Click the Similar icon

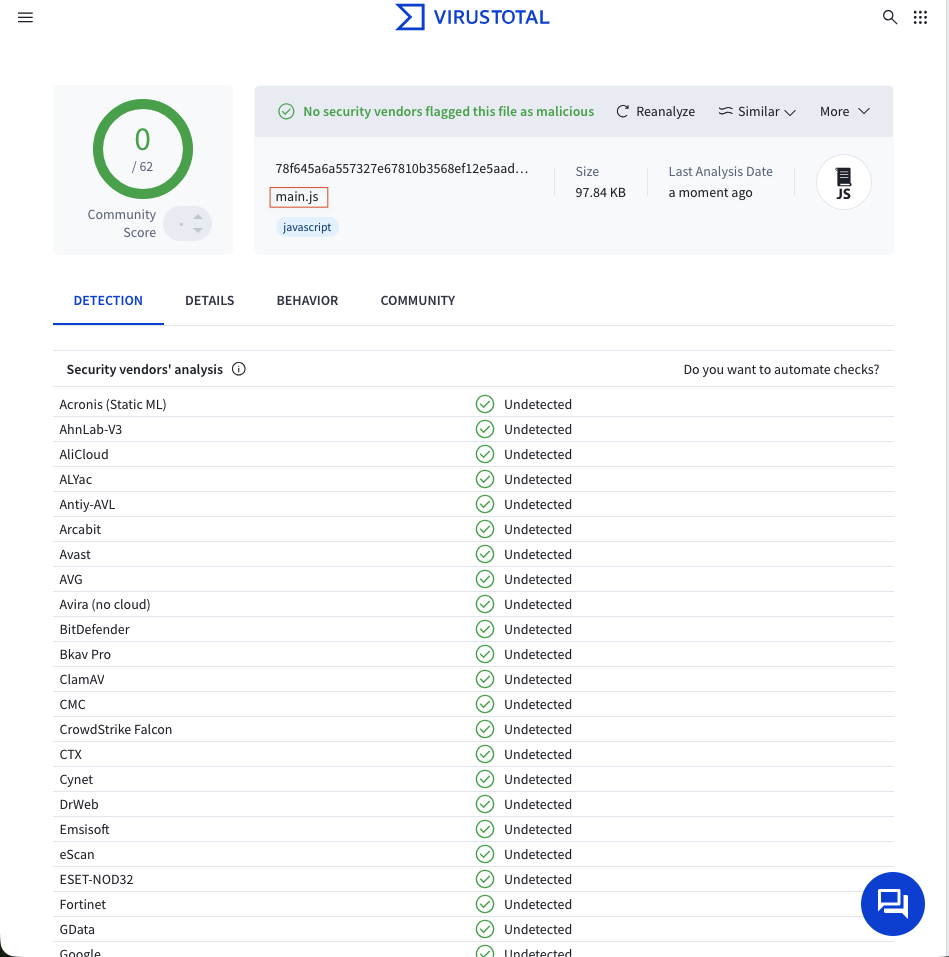[x=725, y=111]
